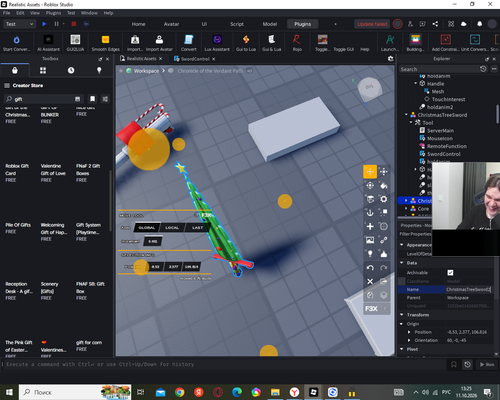Click the Run button in command bar
500x400 pixels.
tap(487, 364)
